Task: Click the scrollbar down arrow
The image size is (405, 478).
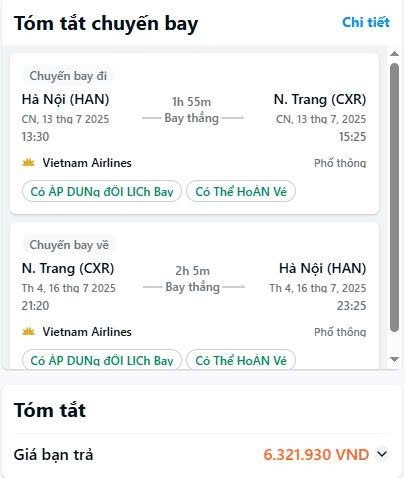Action: 394,359
